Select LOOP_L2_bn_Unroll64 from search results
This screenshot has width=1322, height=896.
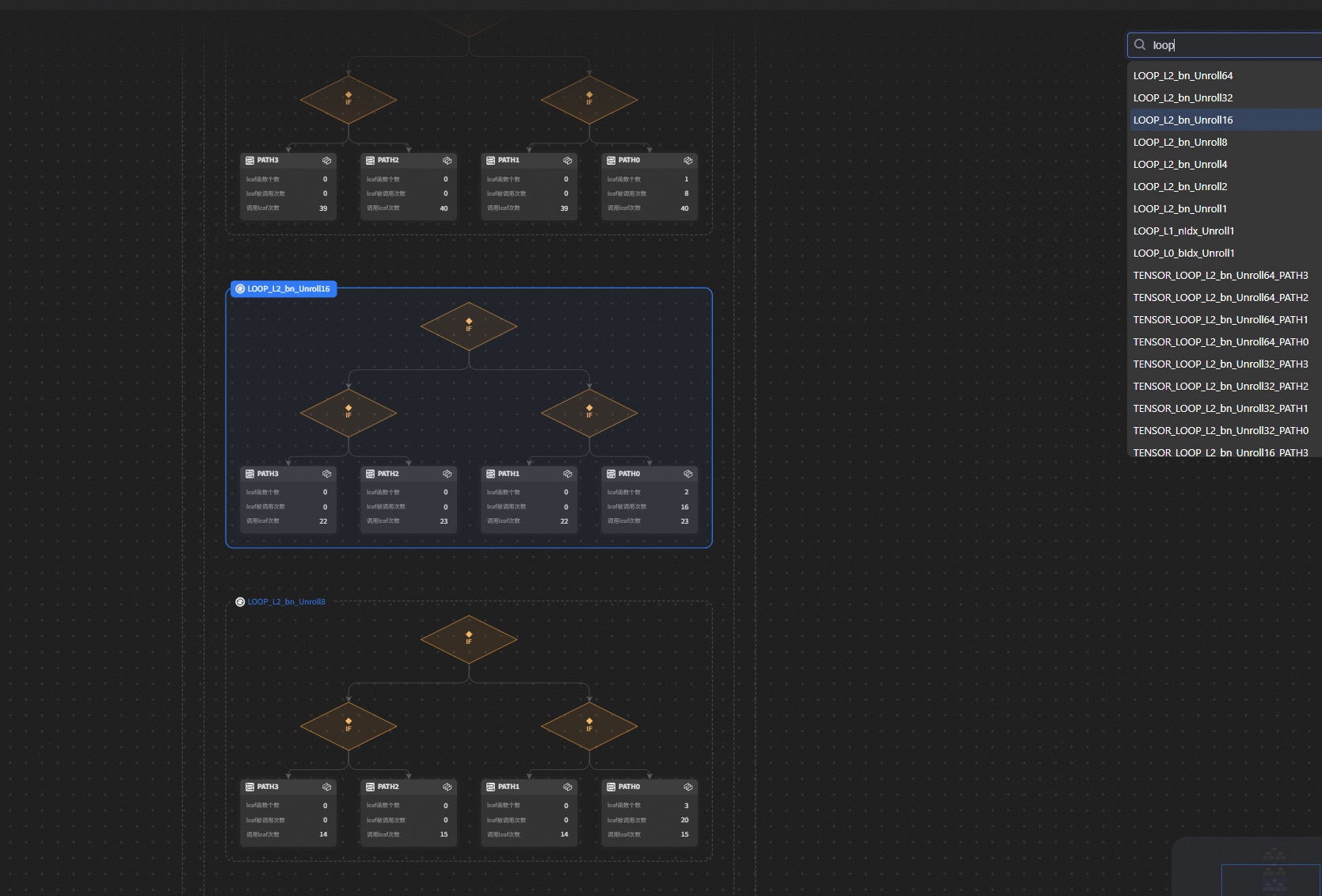[1183, 76]
